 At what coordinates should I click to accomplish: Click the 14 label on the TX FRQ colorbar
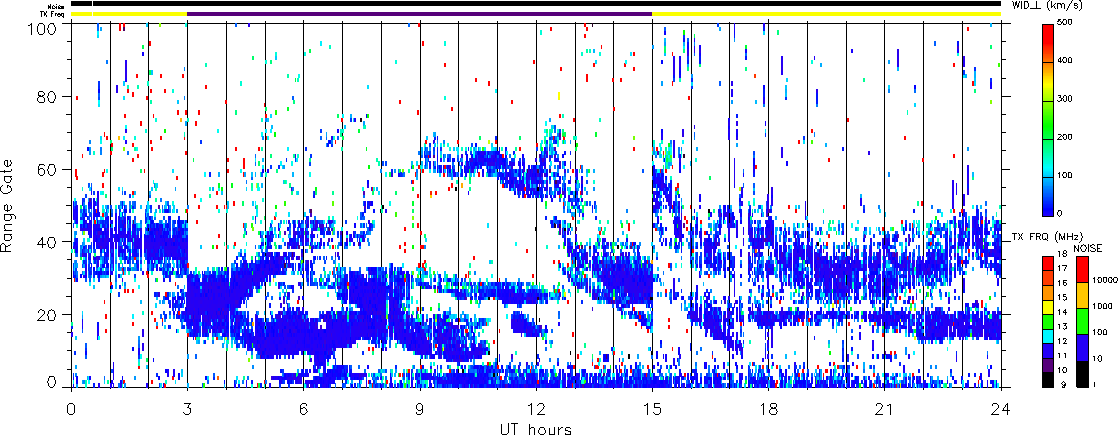click(x=1062, y=312)
